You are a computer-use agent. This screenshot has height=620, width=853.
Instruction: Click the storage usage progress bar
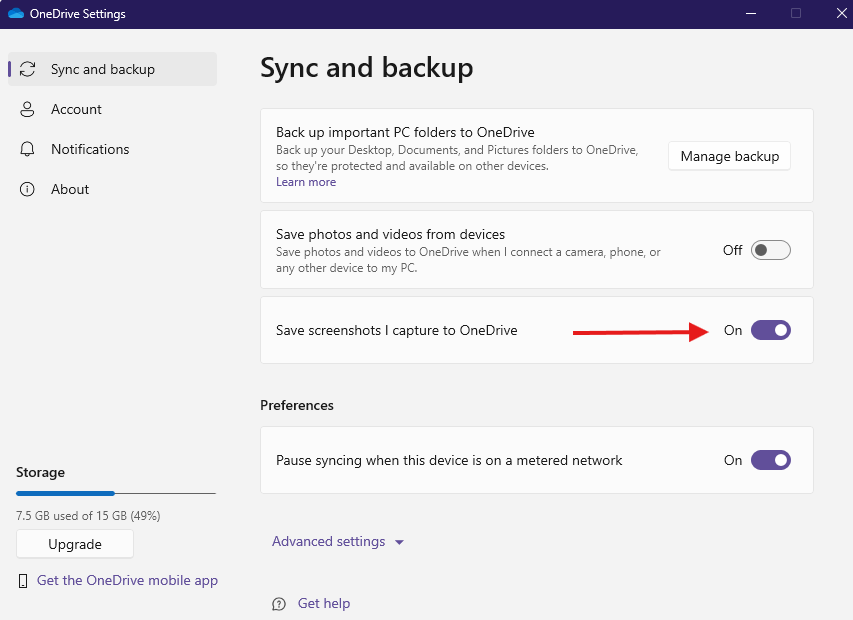[x=116, y=493]
